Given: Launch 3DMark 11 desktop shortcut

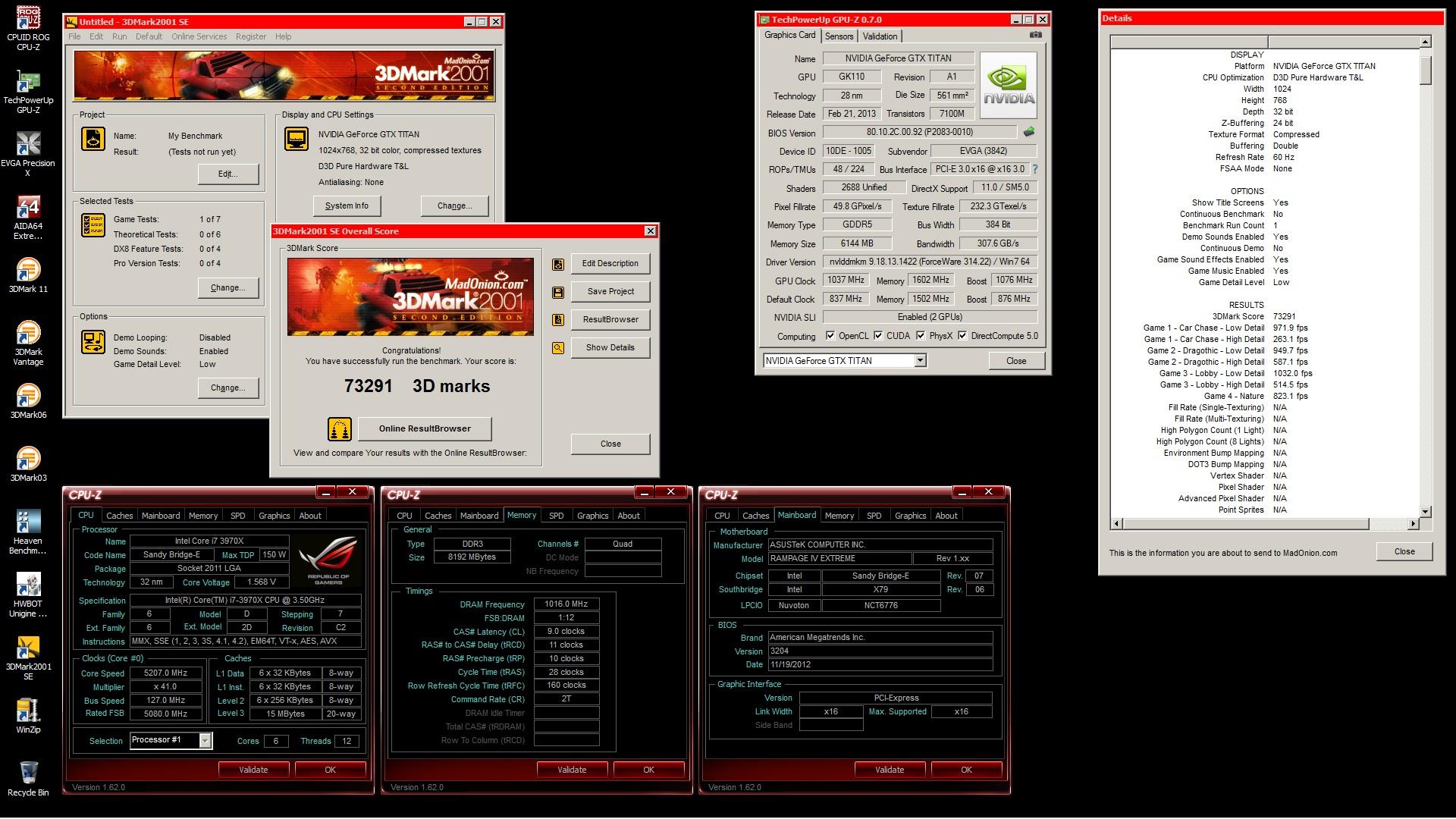Looking at the screenshot, I should pyautogui.click(x=28, y=275).
